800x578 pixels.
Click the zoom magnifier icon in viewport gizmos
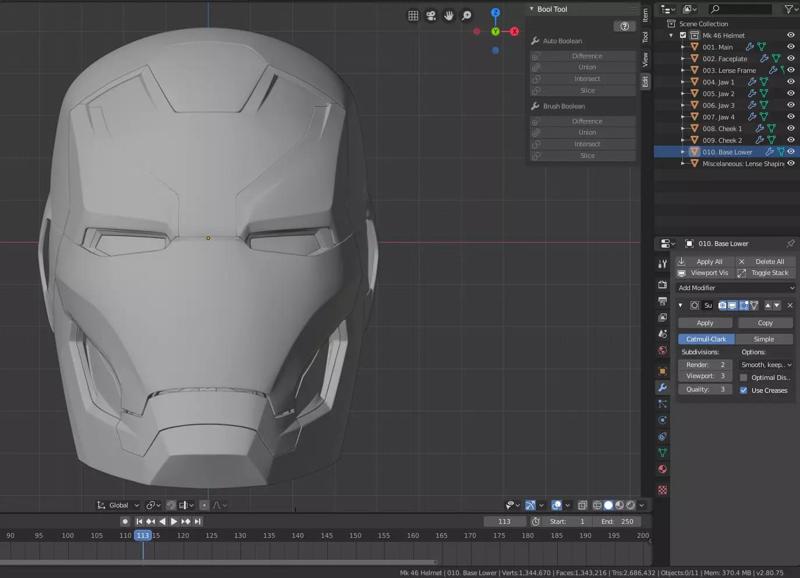466,17
